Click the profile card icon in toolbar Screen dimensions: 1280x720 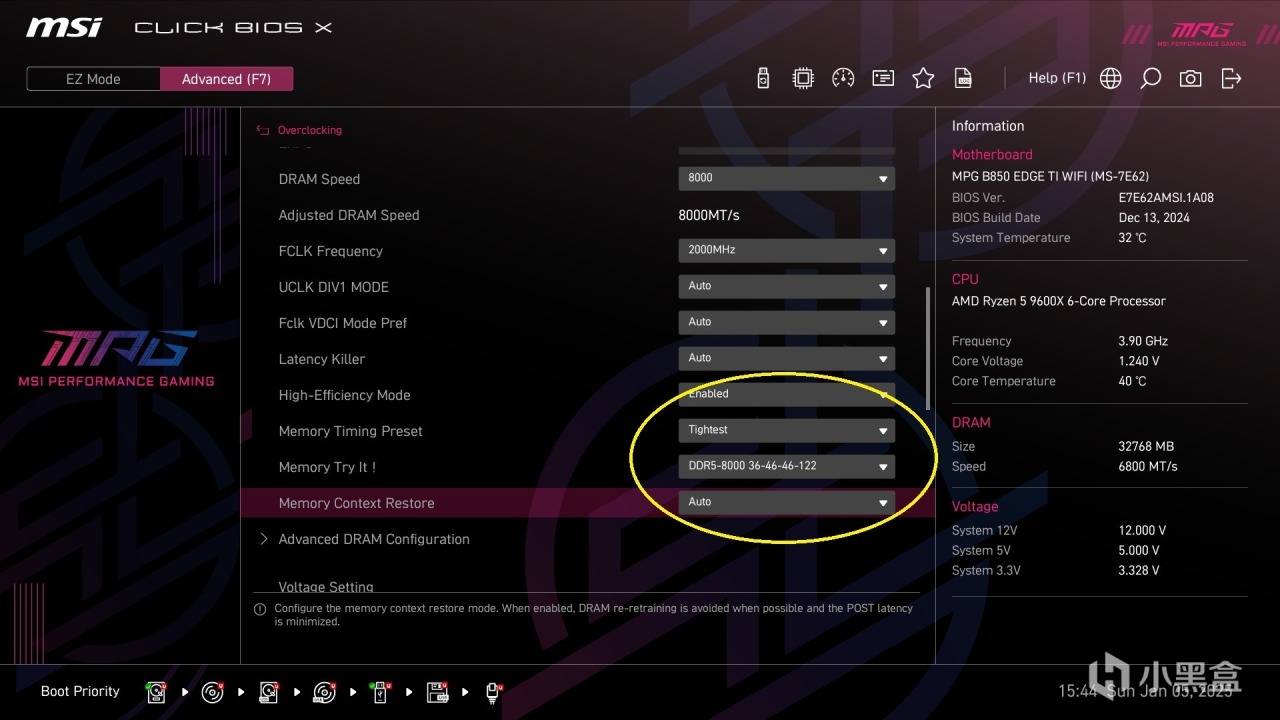pos(883,78)
